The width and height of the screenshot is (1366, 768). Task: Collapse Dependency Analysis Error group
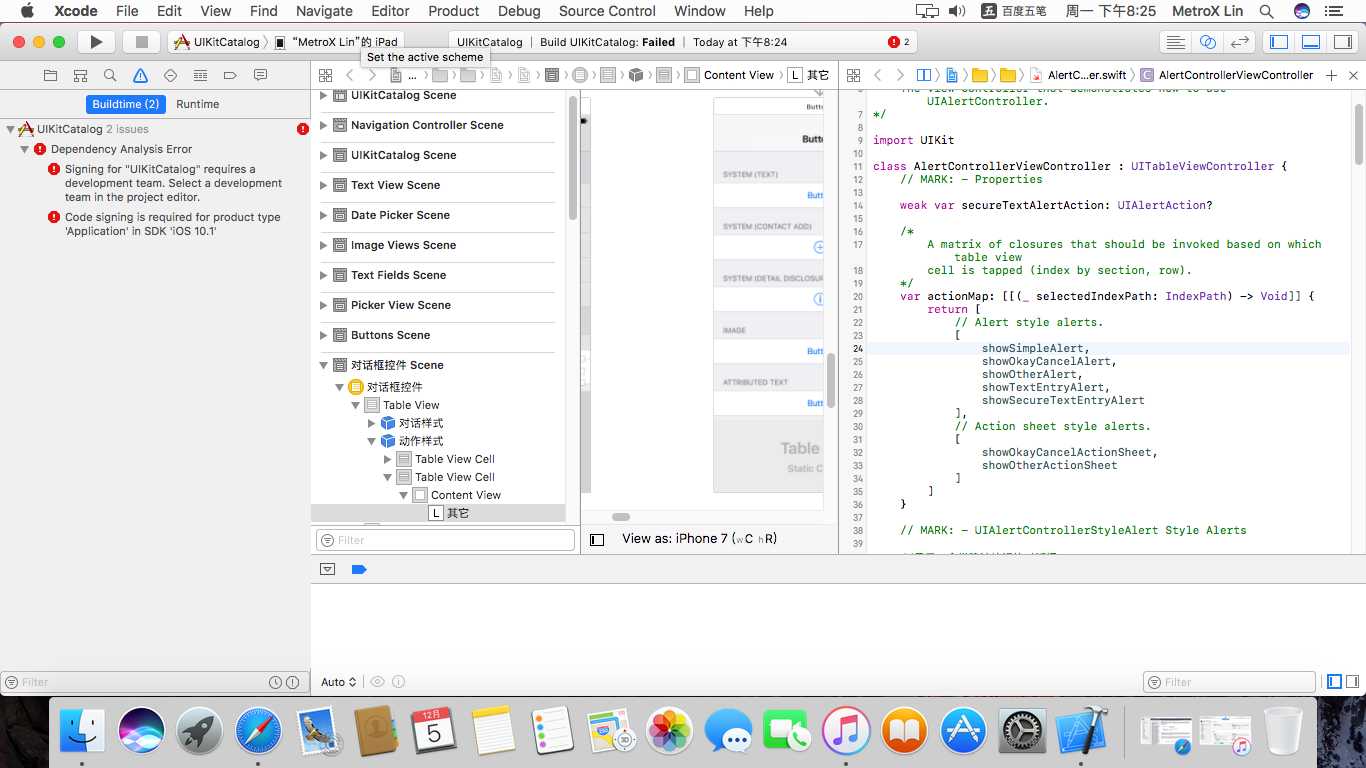[25, 149]
